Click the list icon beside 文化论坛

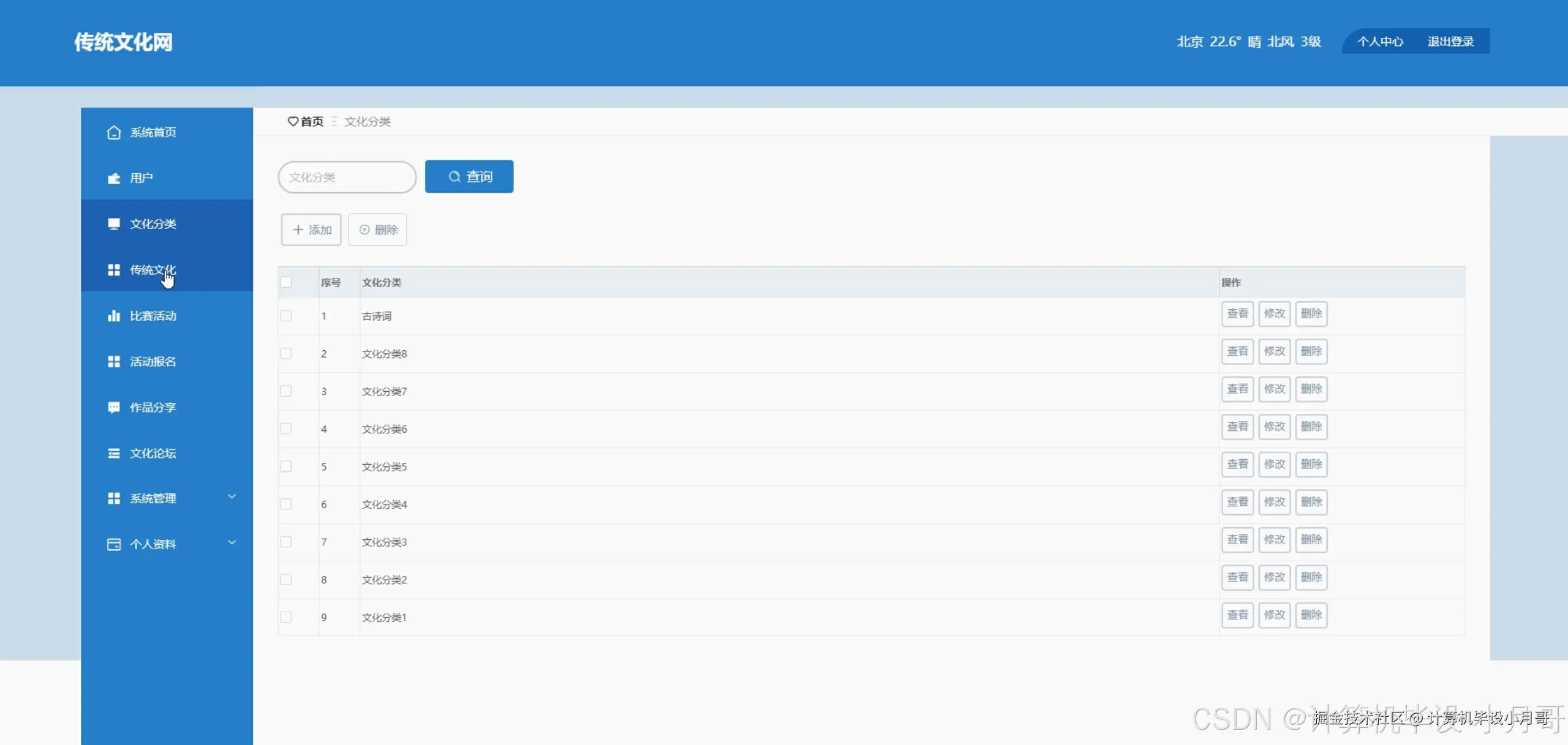[114, 454]
